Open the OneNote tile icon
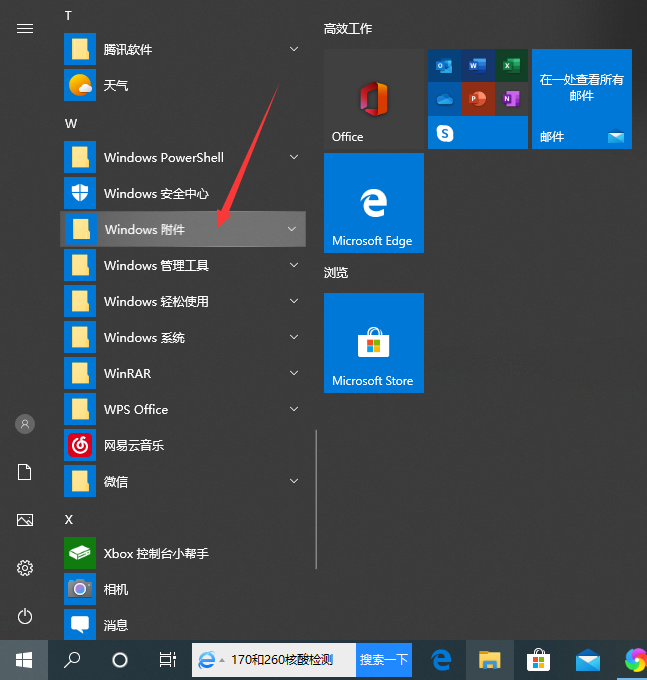Screen dimensions: 647x680 click(511, 99)
